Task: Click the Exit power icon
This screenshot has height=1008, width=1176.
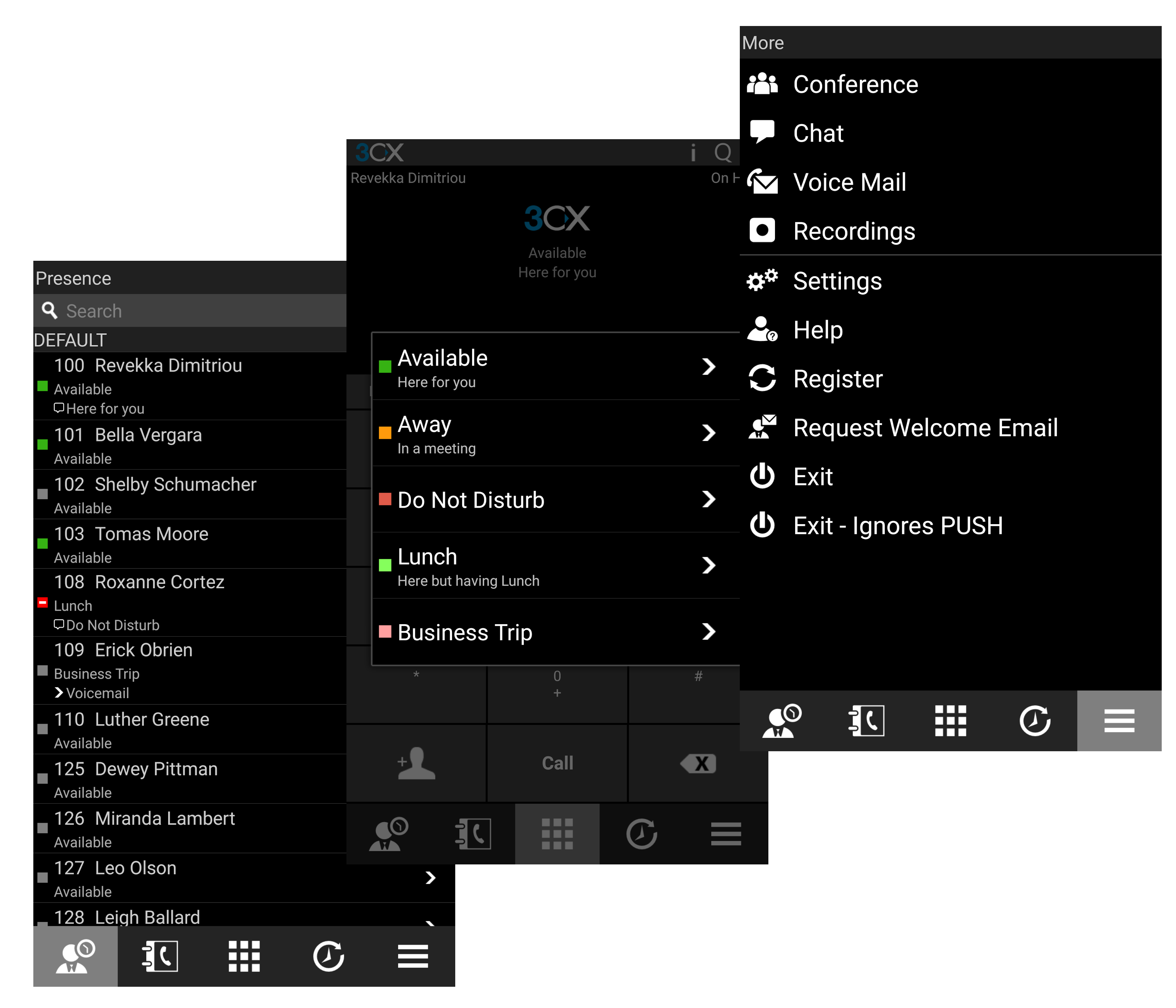Action: click(x=762, y=475)
